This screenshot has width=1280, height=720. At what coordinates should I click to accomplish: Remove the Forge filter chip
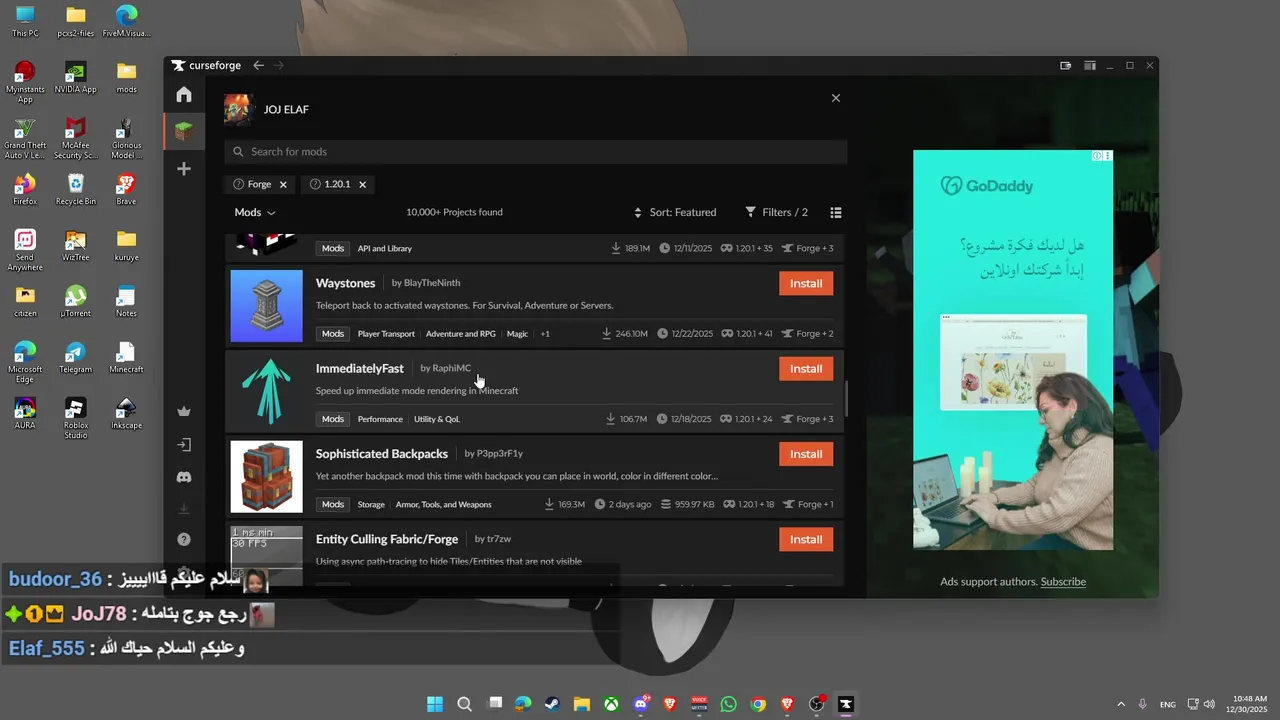[283, 184]
